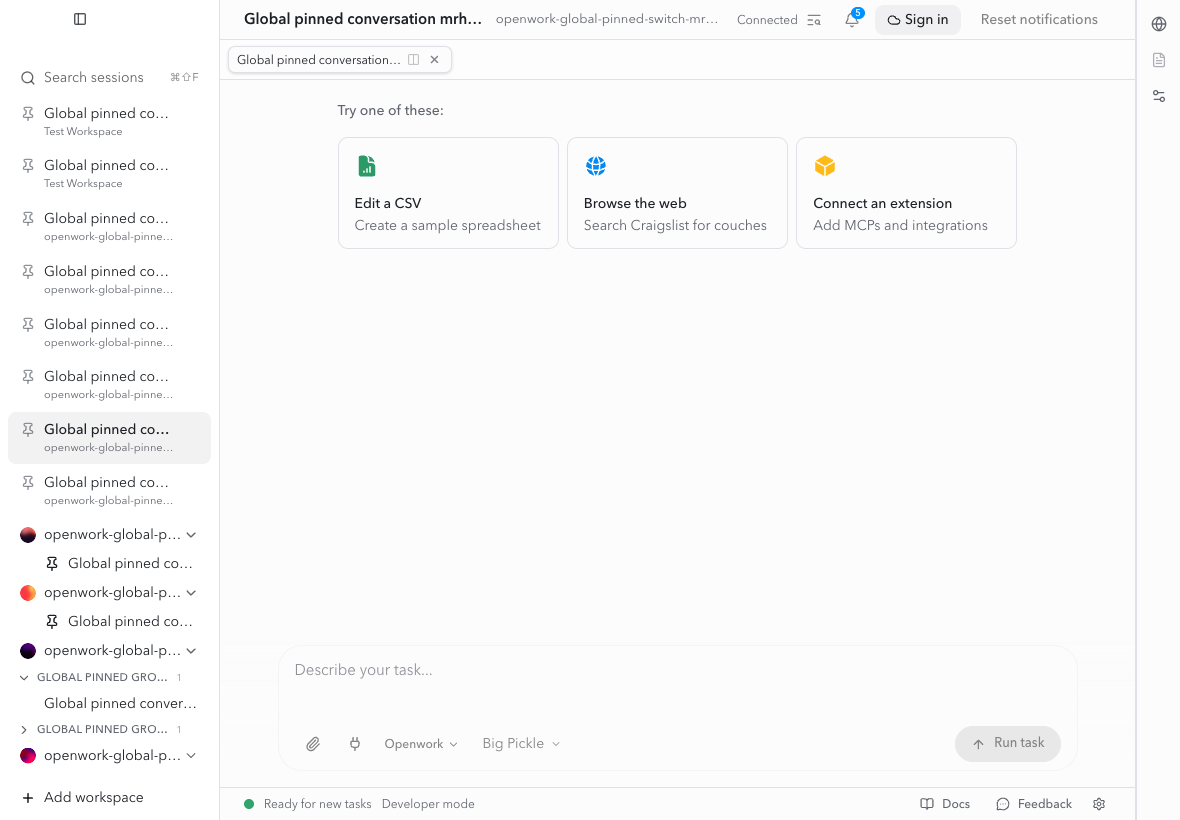Click the header title Global pinned conversation mrh…
Screen dimensions: 1180x820
click(363, 20)
